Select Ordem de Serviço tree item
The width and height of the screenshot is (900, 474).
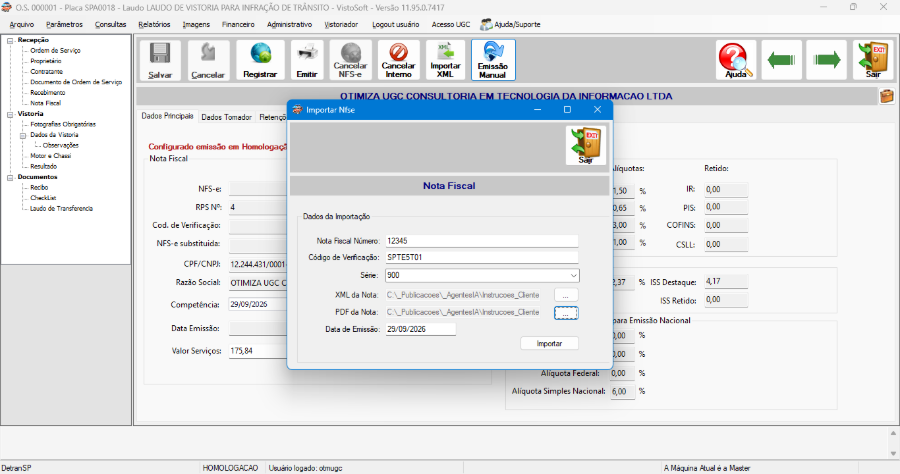click(x=56, y=50)
